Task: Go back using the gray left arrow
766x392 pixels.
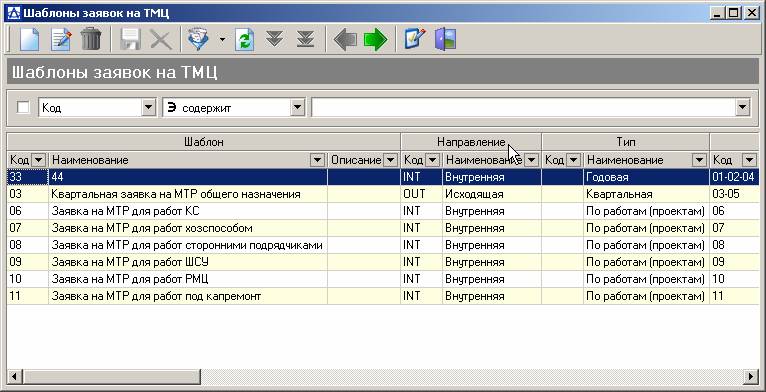Action: coord(345,40)
